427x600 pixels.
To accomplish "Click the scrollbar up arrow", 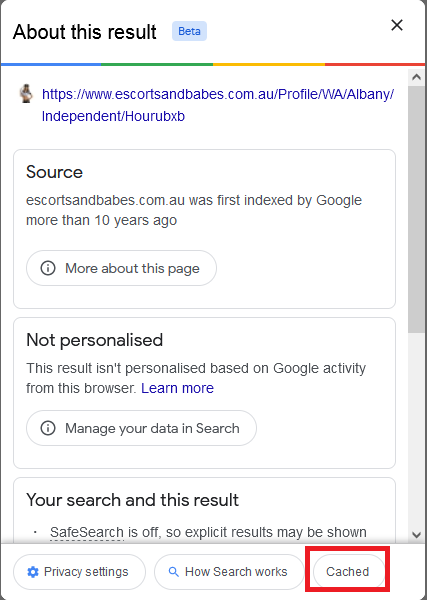I will 416,77.
